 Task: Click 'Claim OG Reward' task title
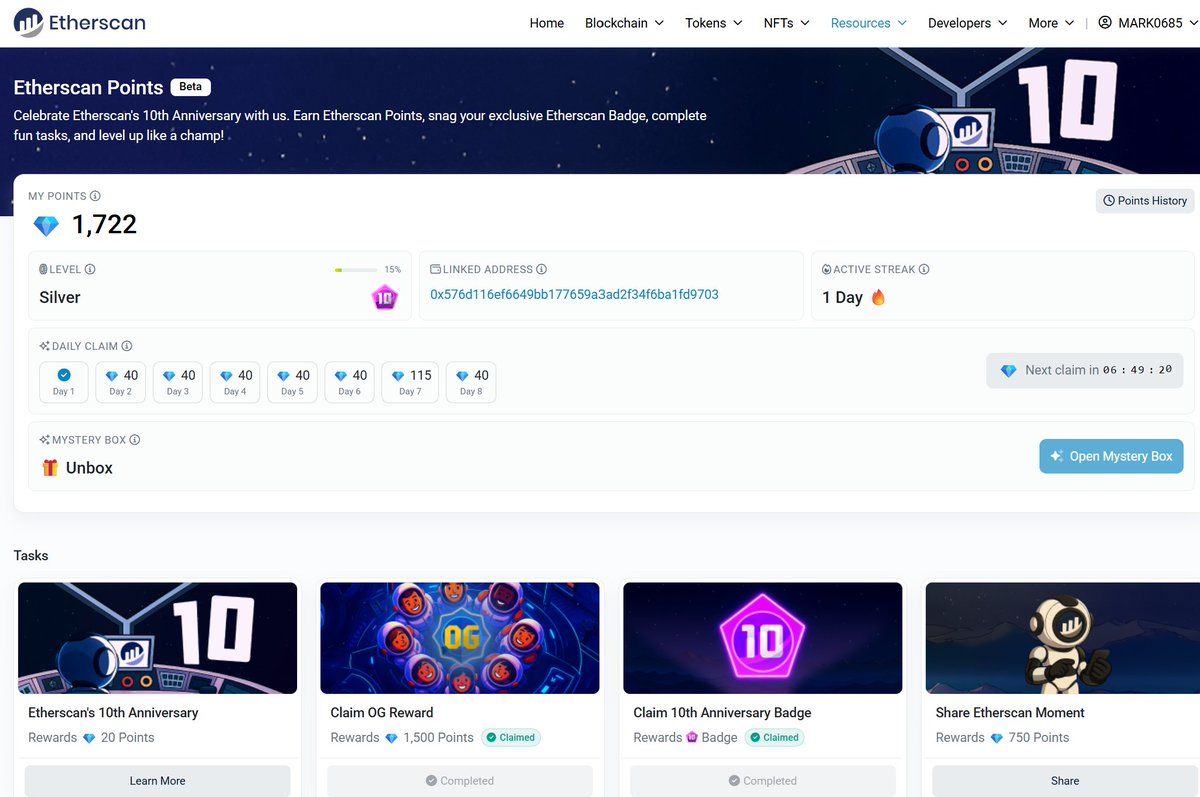382,713
